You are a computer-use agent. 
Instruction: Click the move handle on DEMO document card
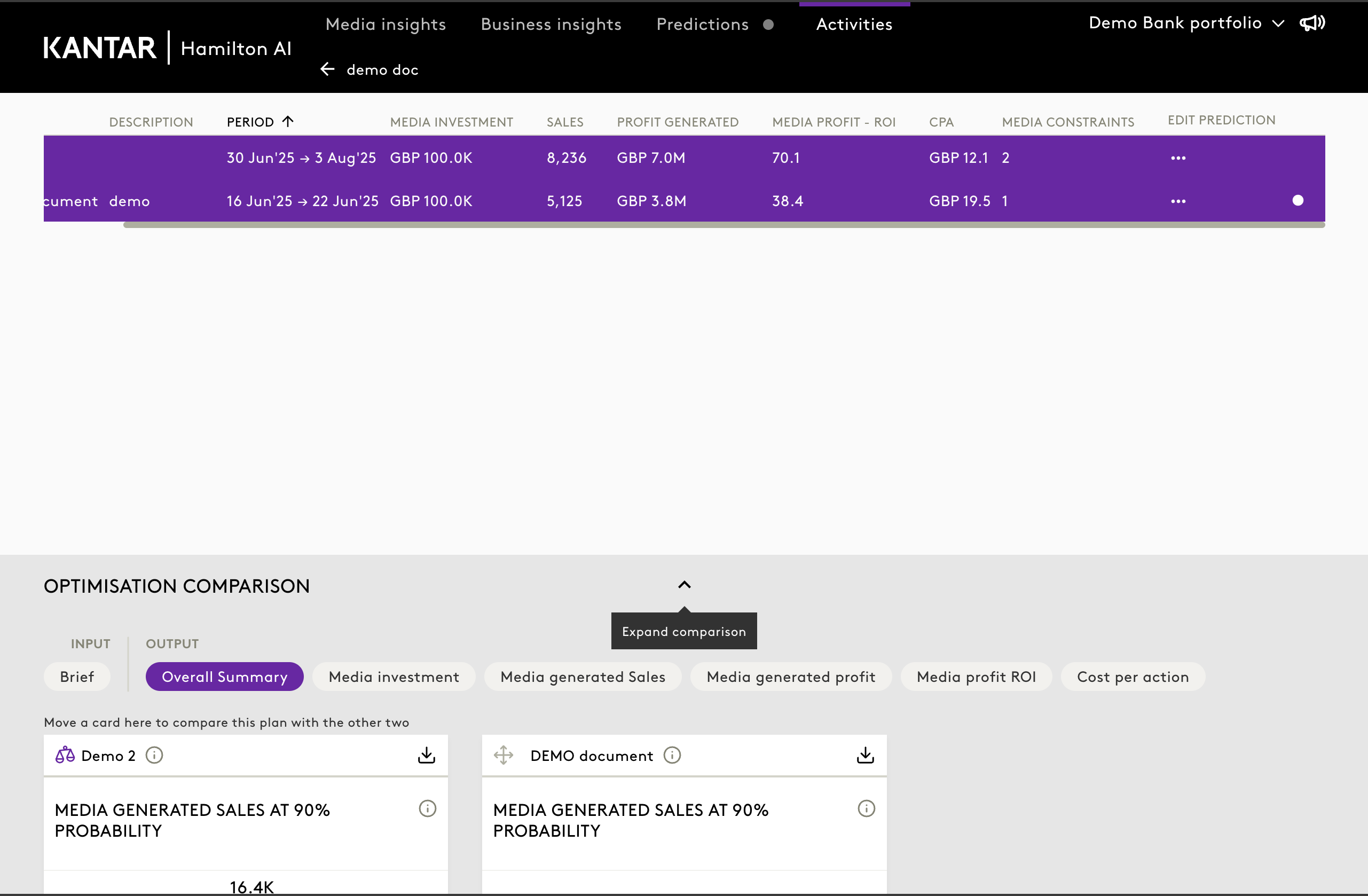point(504,755)
